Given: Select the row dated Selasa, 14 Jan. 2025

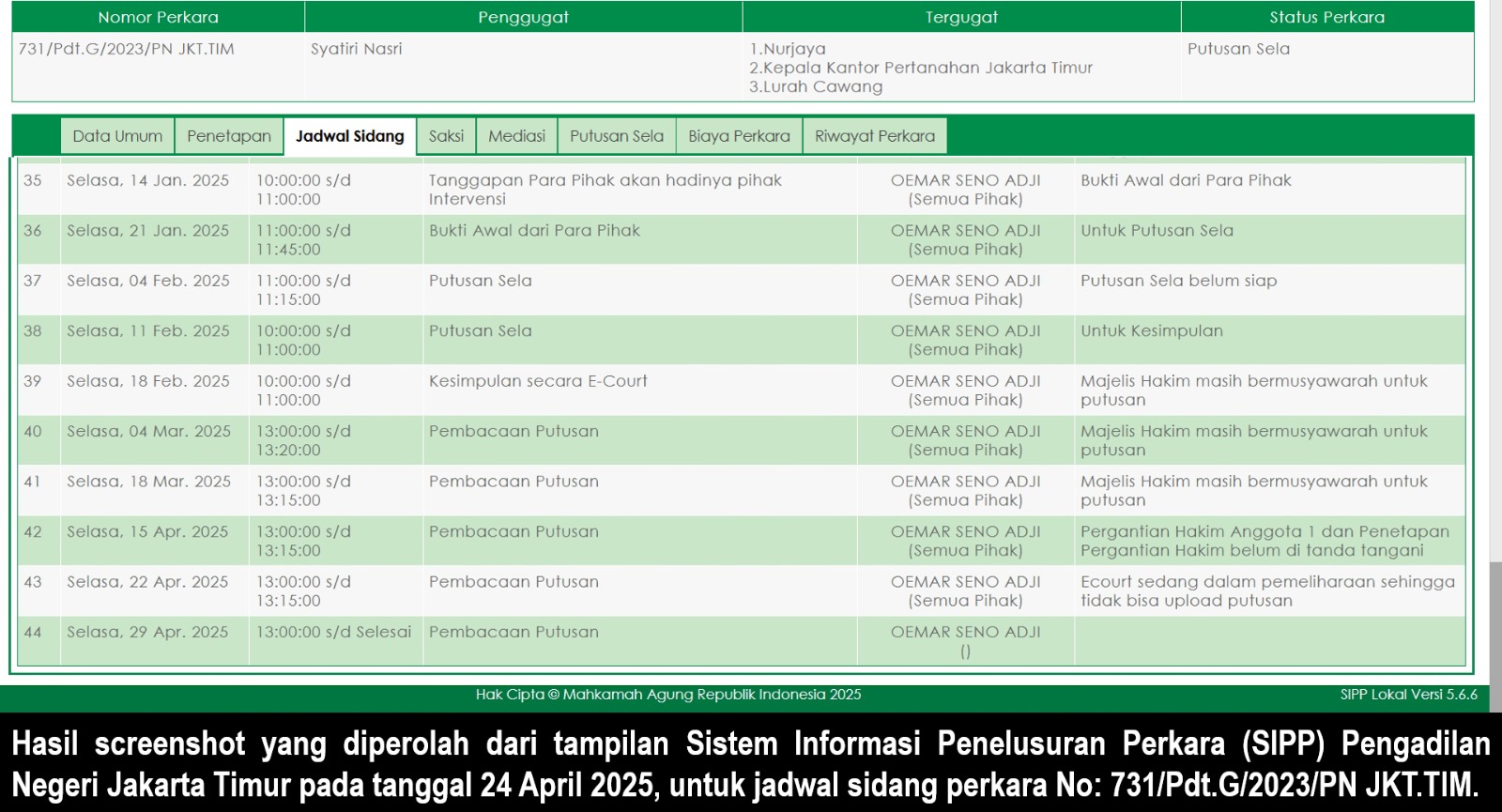Looking at the screenshot, I should [x=147, y=180].
